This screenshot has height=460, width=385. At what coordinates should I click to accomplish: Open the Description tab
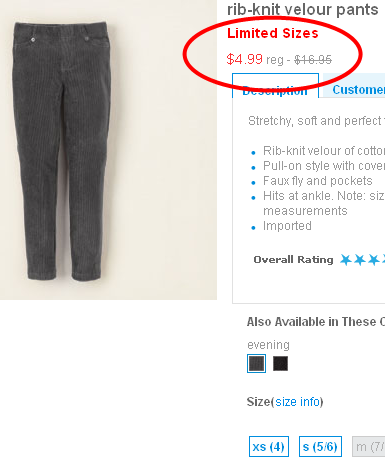275,86
